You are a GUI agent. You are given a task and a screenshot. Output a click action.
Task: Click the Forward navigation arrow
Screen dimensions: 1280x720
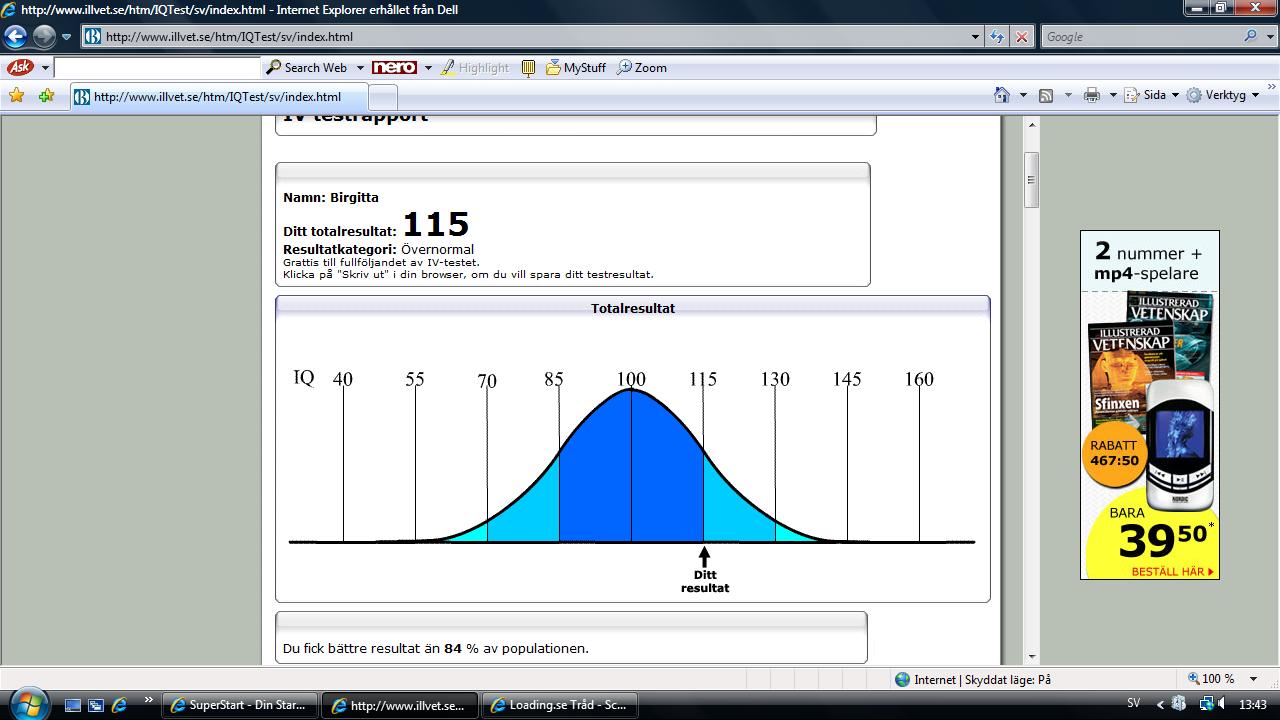pyautogui.click(x=44, y=37)
